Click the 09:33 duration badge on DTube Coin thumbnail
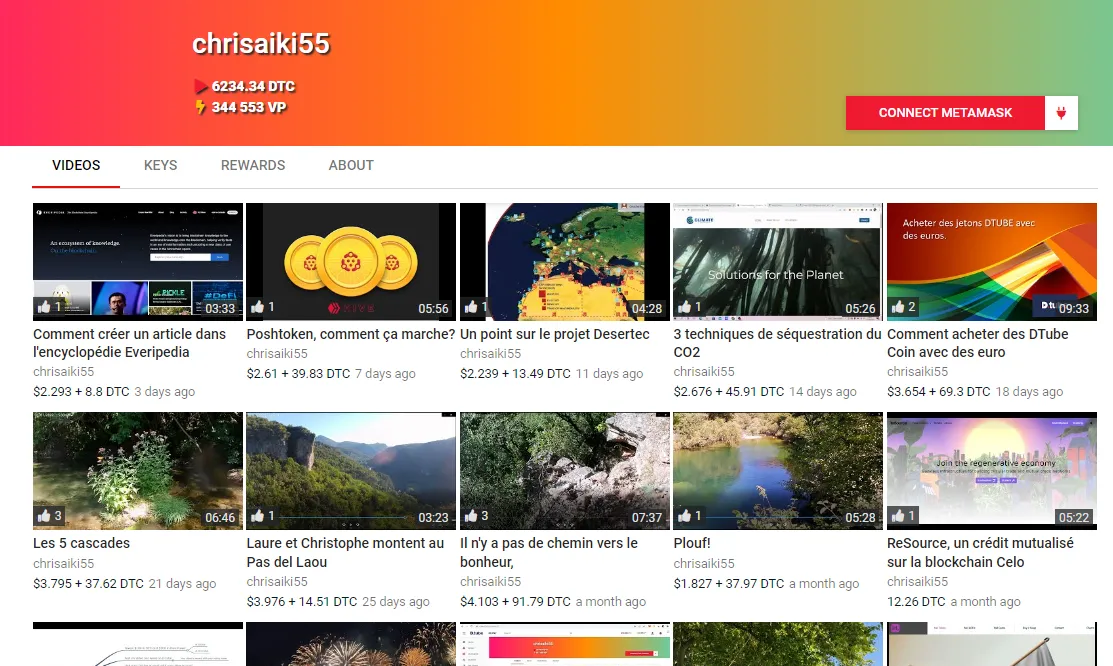 1074,308
